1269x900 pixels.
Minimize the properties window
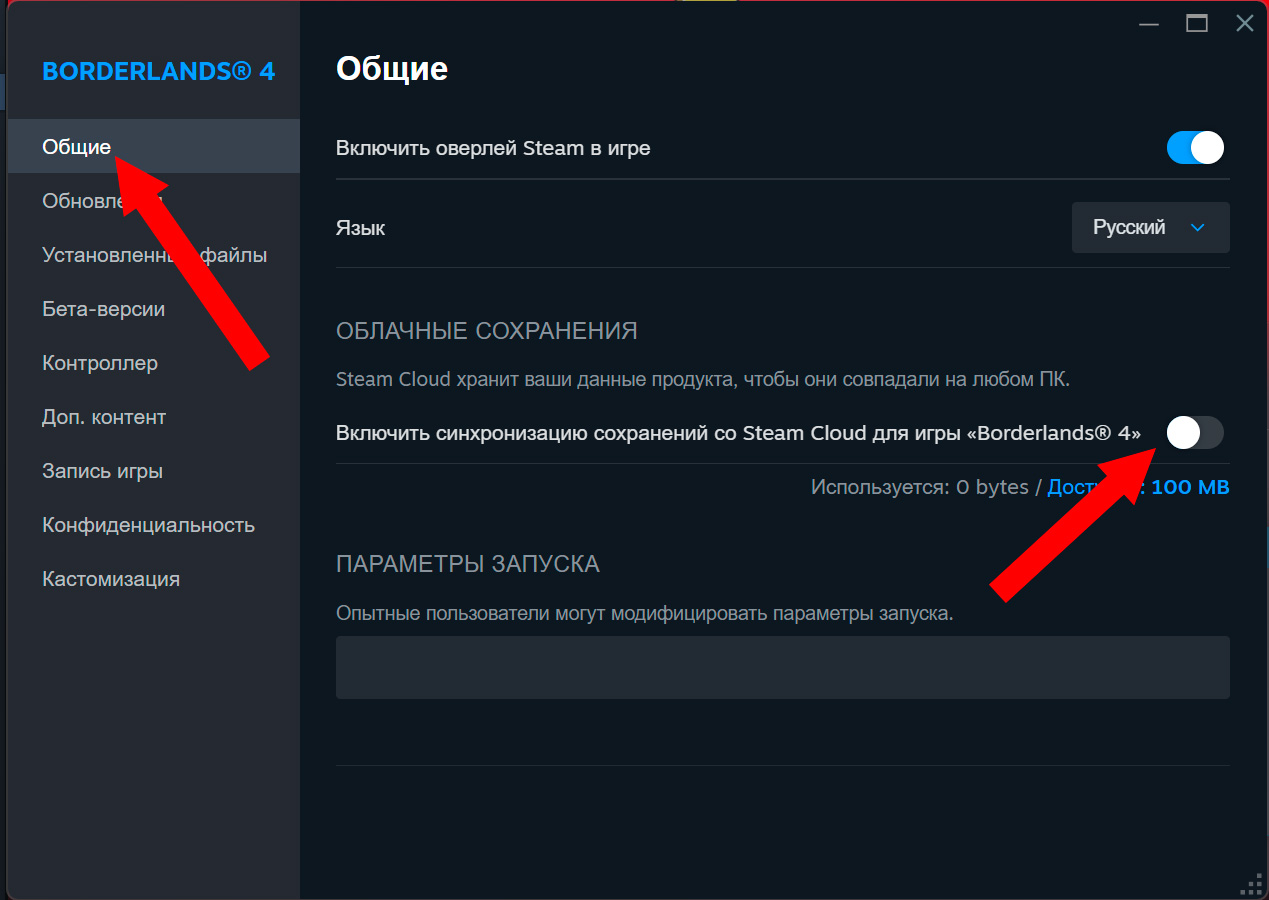click(x=1149, y=24)
